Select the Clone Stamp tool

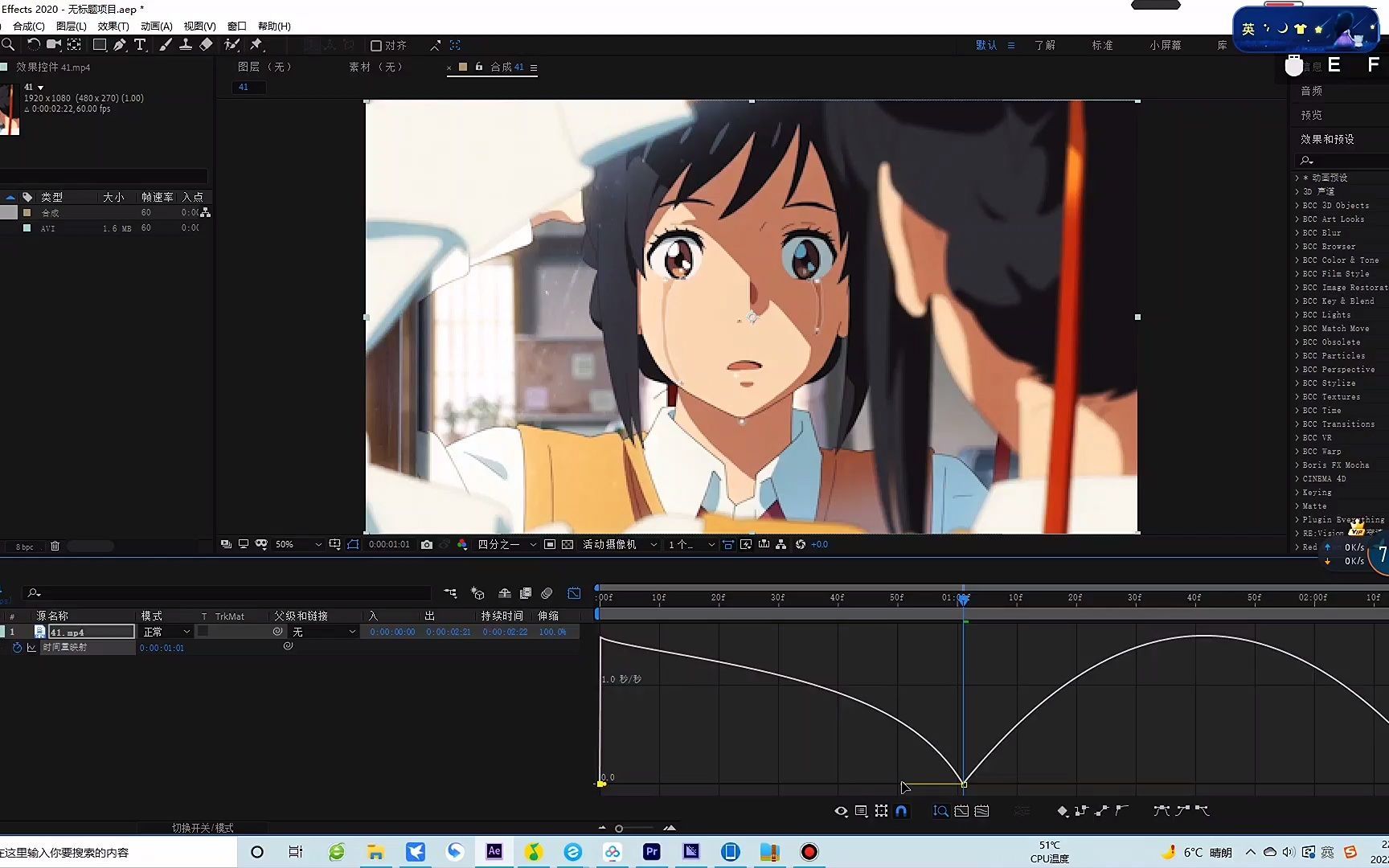(186, 45)
